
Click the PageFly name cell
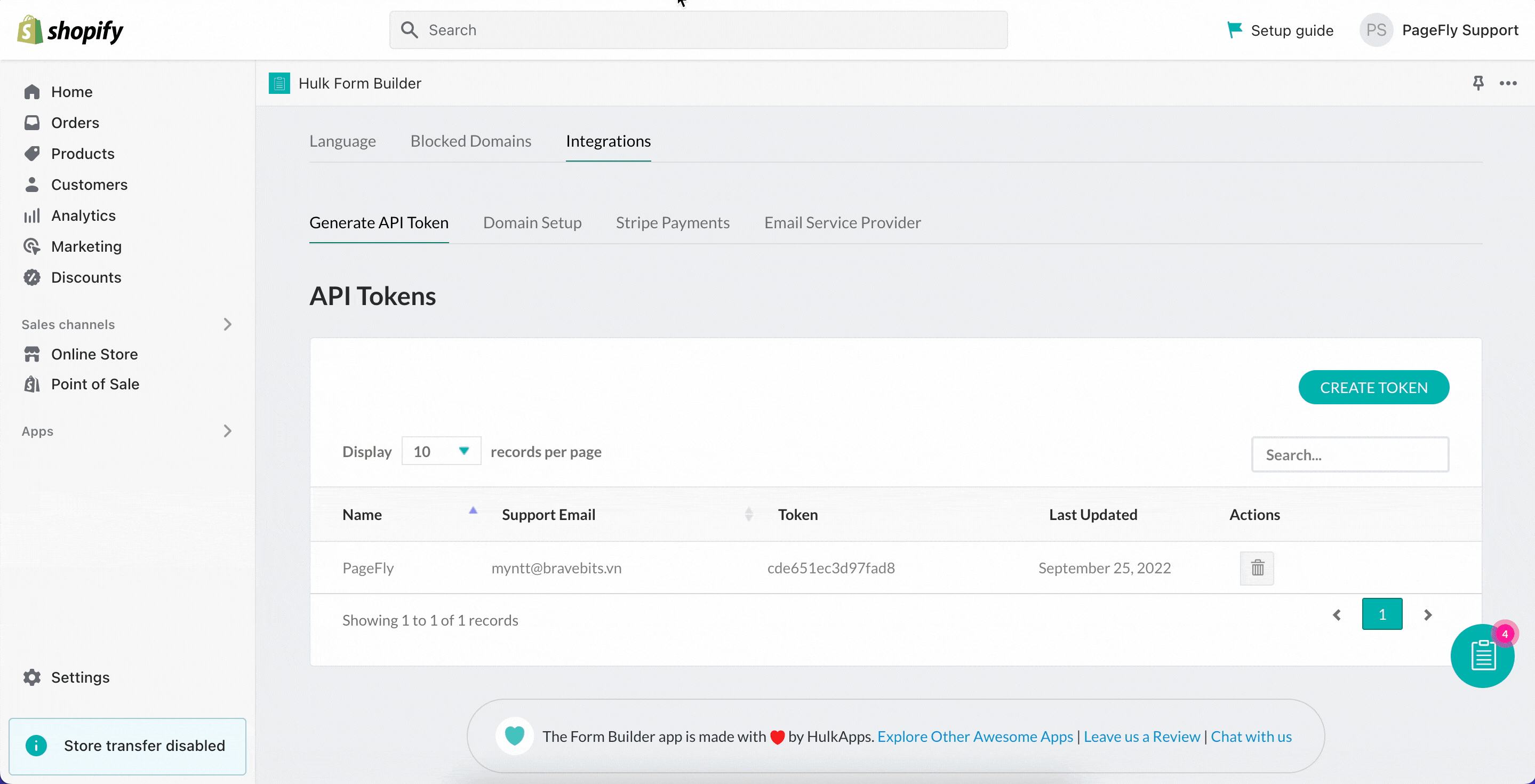pyautogui.click(x=367, y=569)
